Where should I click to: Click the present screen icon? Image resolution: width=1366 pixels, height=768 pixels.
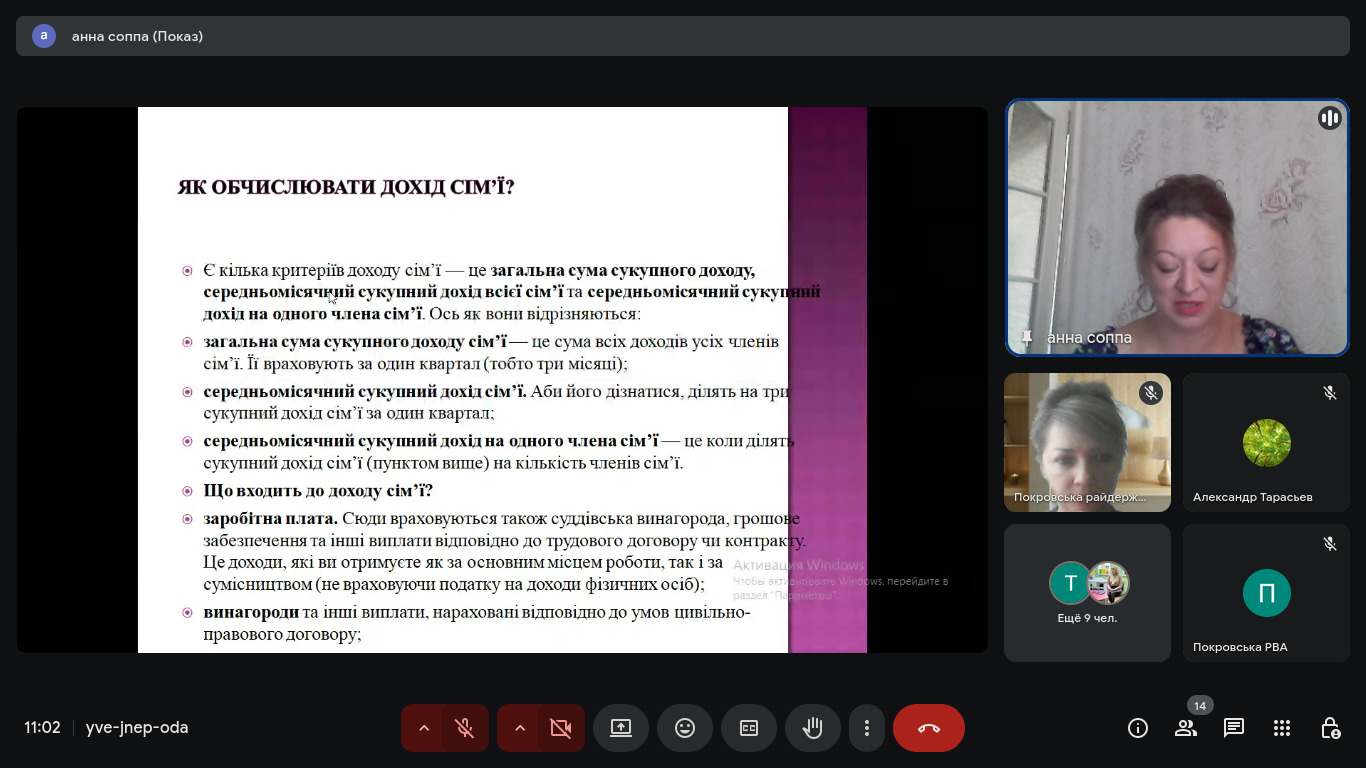621,728
